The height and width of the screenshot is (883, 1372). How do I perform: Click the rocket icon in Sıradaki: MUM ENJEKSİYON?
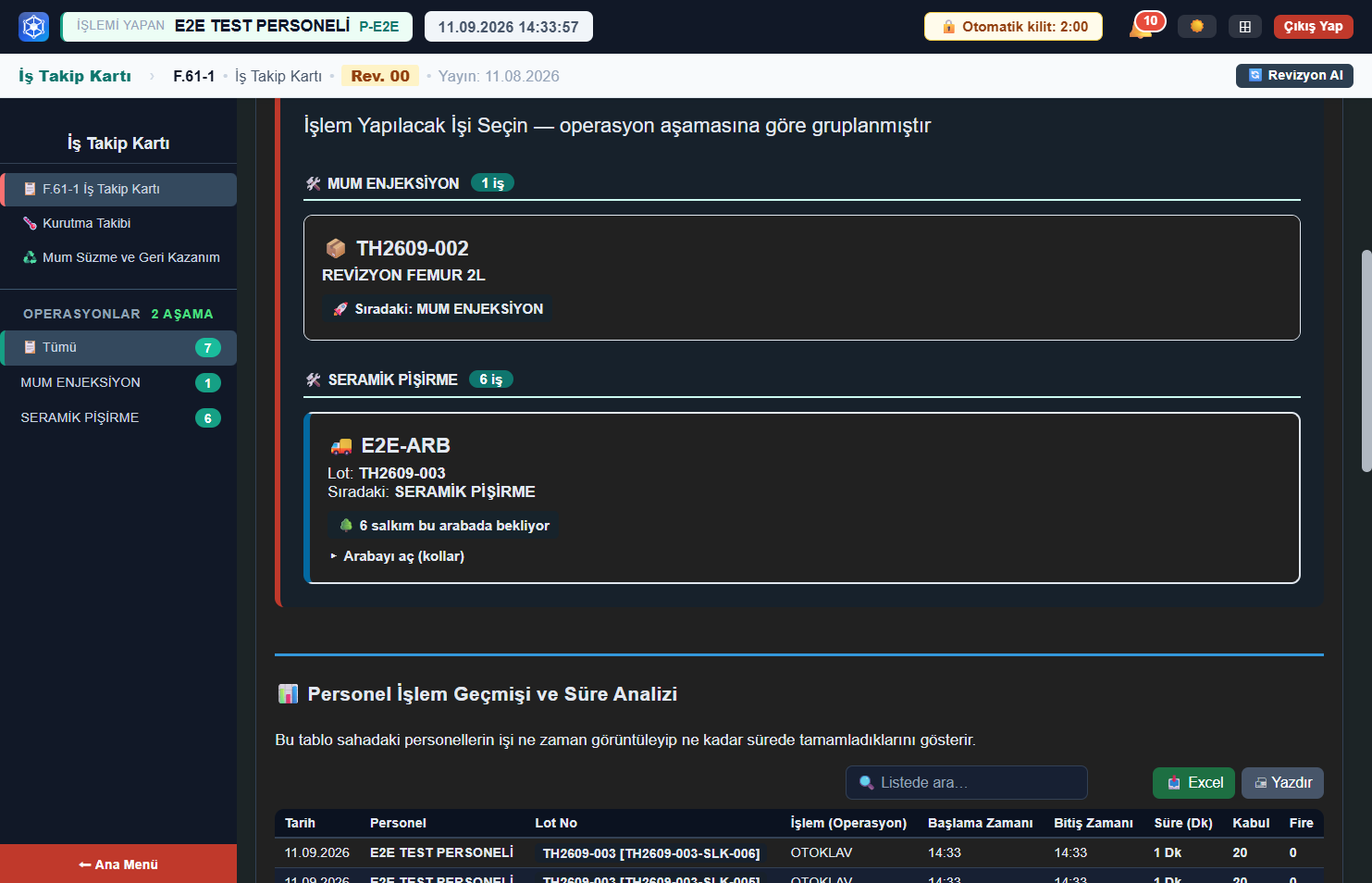coord(340,309)
